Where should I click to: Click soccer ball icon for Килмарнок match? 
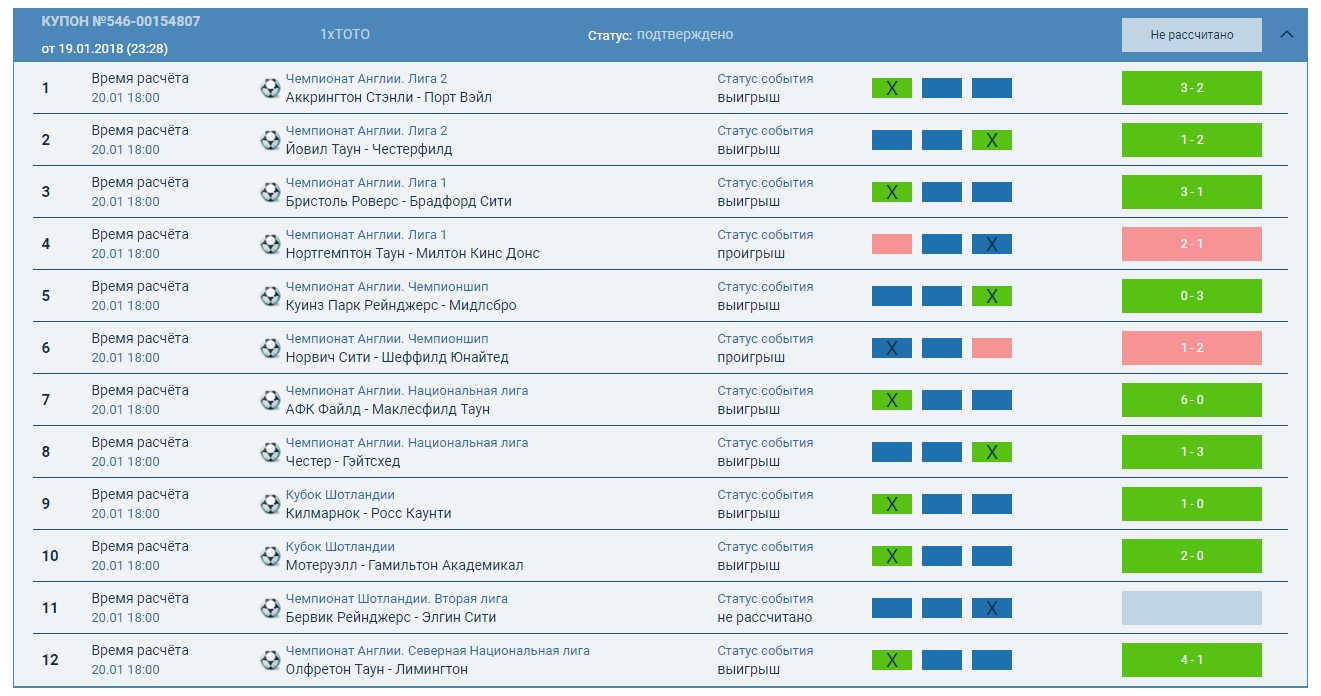[x=270, y=504]
